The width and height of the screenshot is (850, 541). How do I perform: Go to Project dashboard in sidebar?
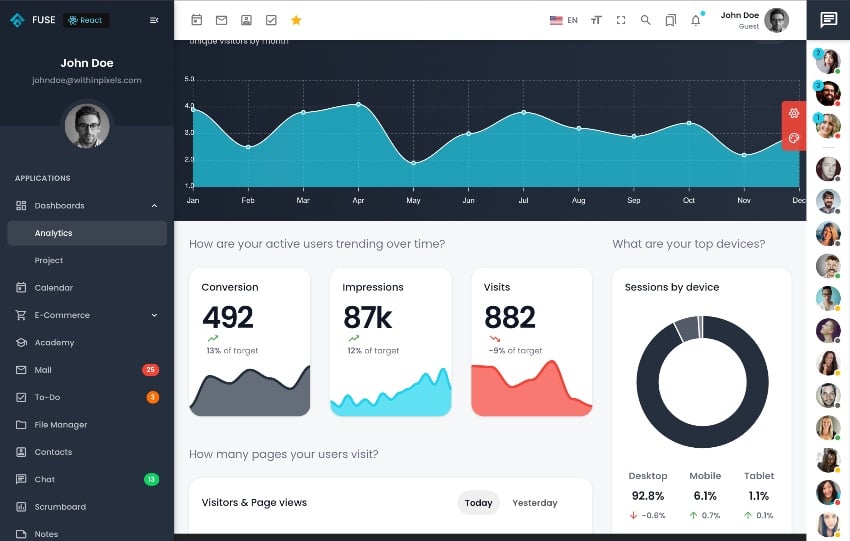point(49,260)
